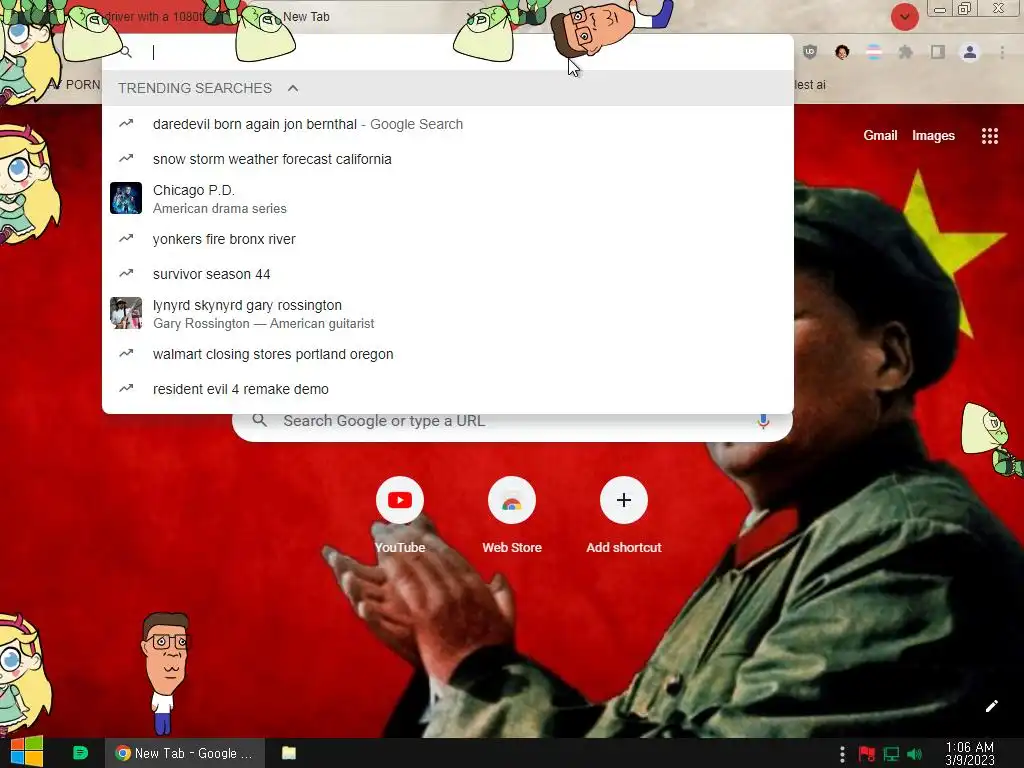
Task: Click the search magnifier in omnibox
Action: click(126, 52)
